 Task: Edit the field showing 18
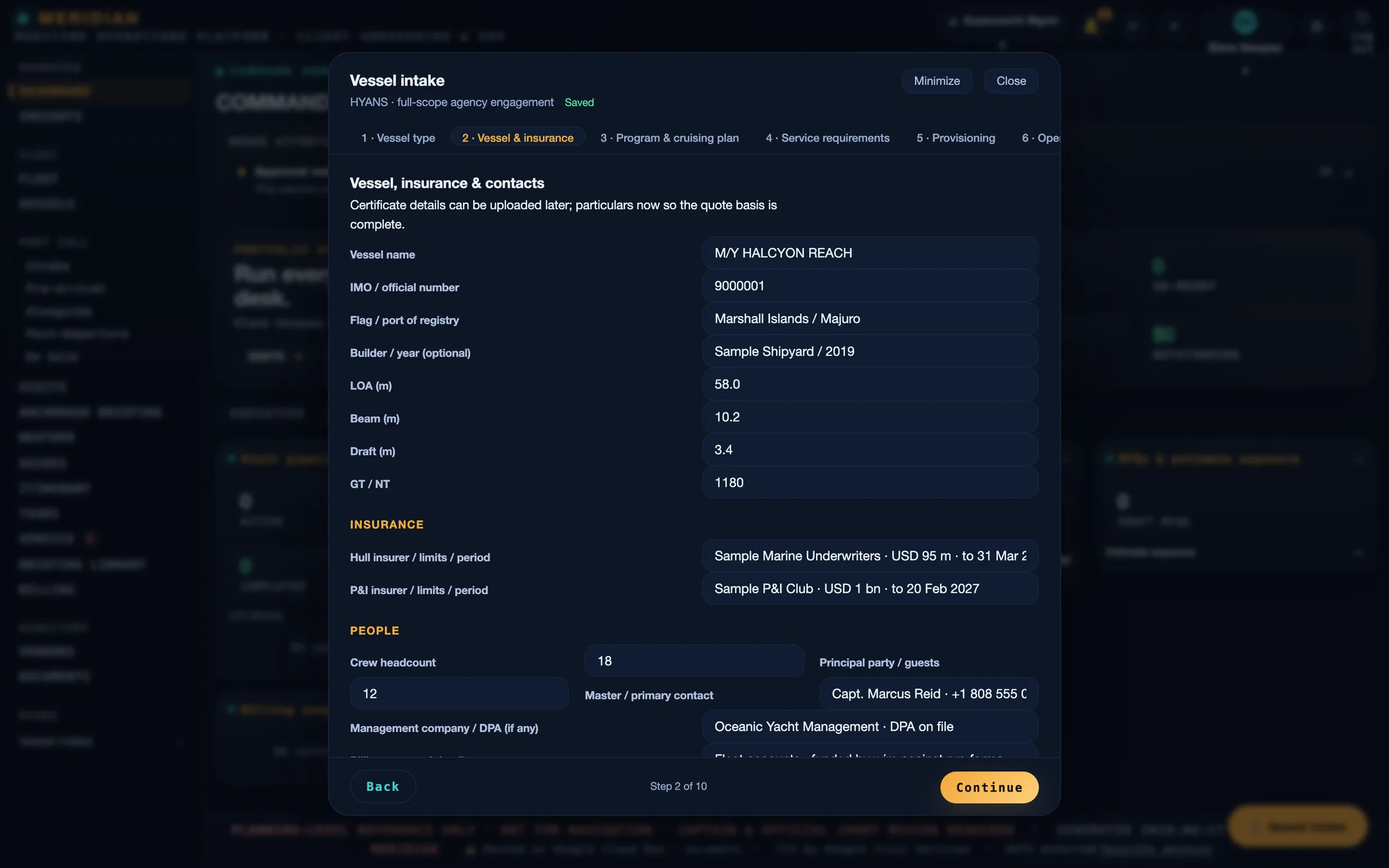click(694, 661)
